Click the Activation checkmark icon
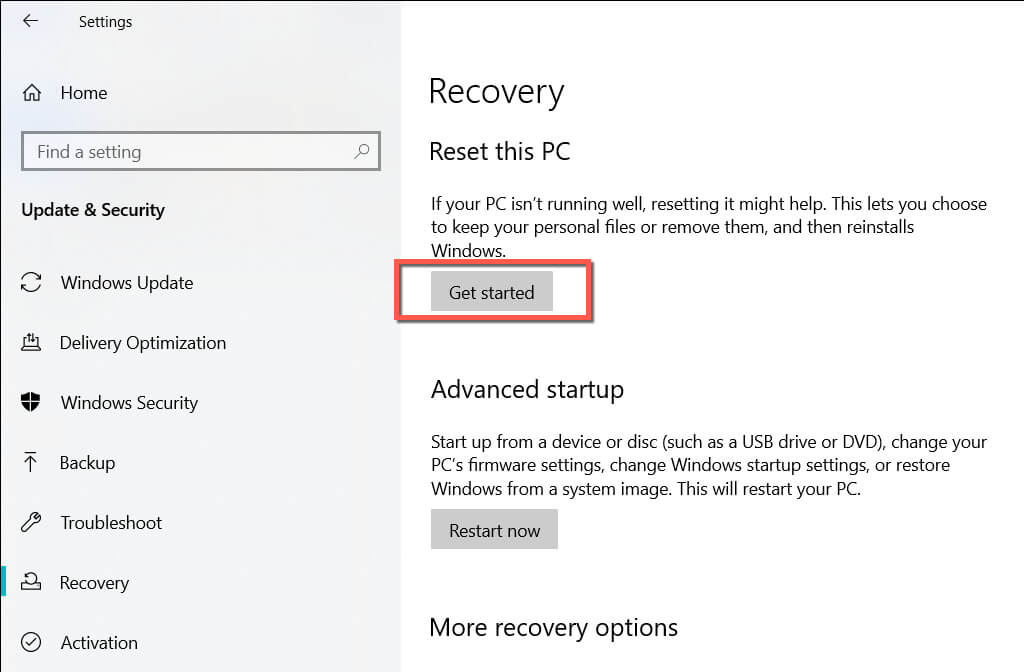 coord(31,643)
